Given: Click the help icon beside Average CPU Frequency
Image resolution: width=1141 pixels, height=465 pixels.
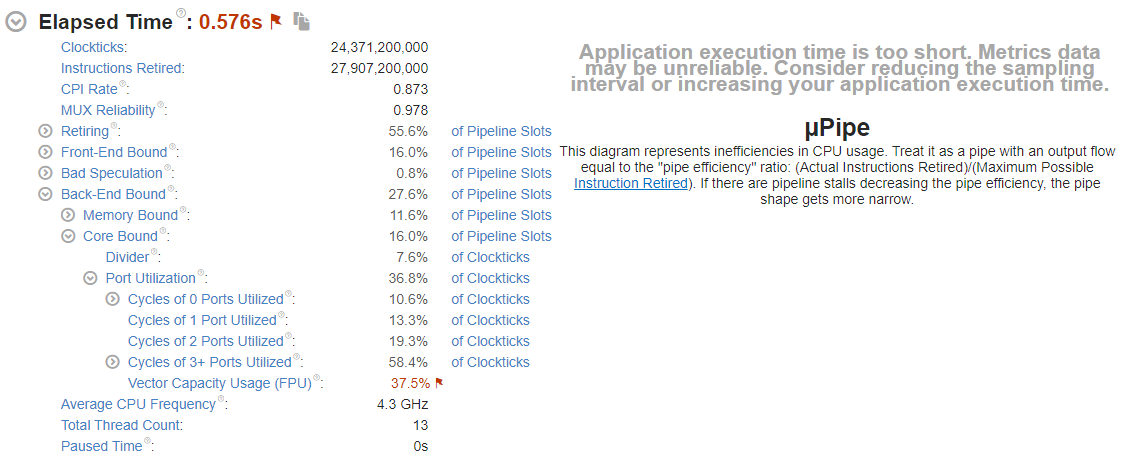Looking at the screenshot, I should 222,400.
